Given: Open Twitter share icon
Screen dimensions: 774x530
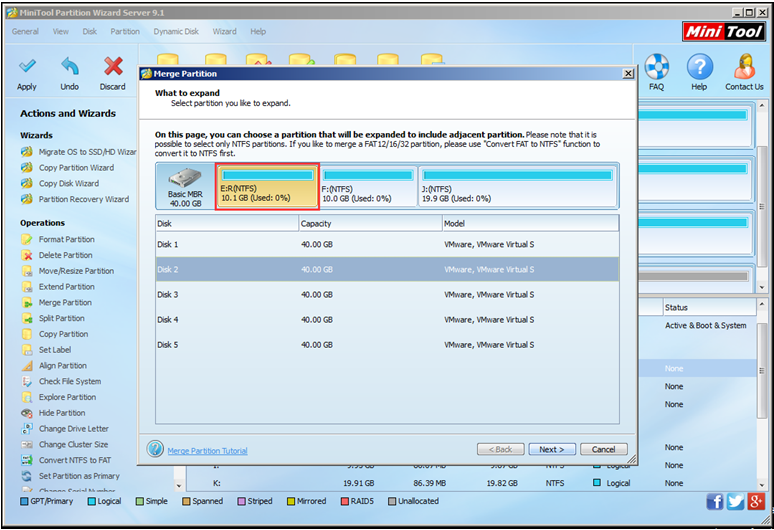Looking at the screenshot, I should coord(735,502).
